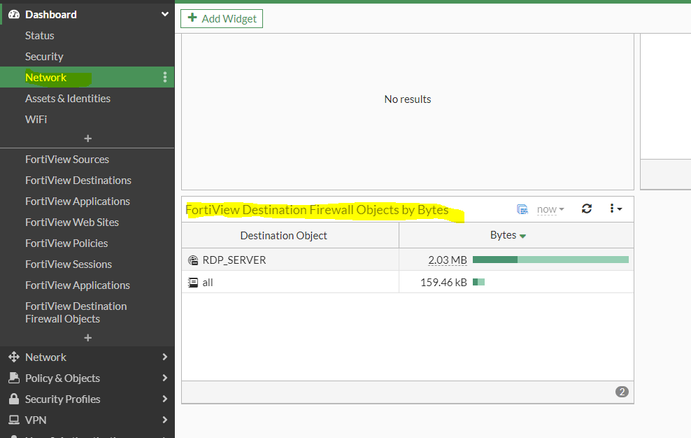Expand Security Profiles chevron

tap(165, 399)
